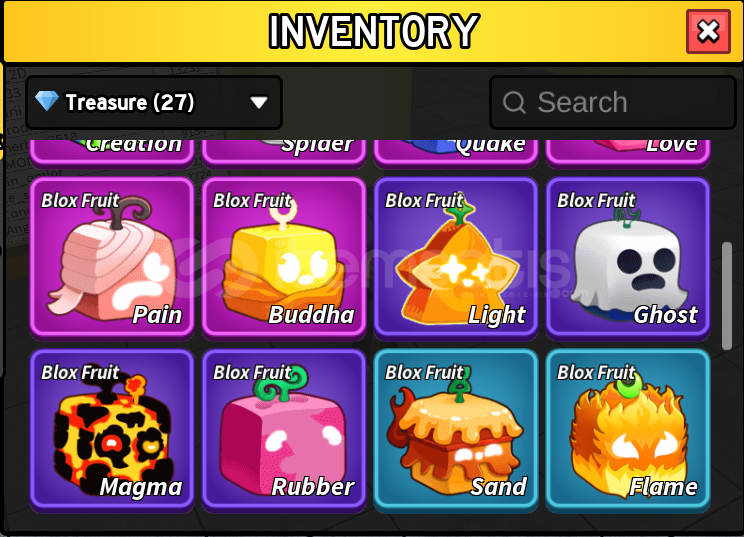Select the Magma Blox Fruit

[112, 430]
